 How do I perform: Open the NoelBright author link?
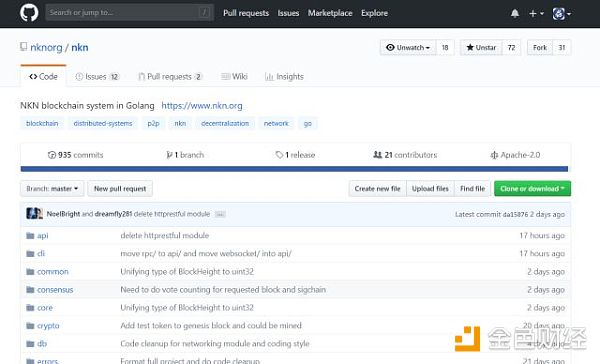tap(63, 214)
